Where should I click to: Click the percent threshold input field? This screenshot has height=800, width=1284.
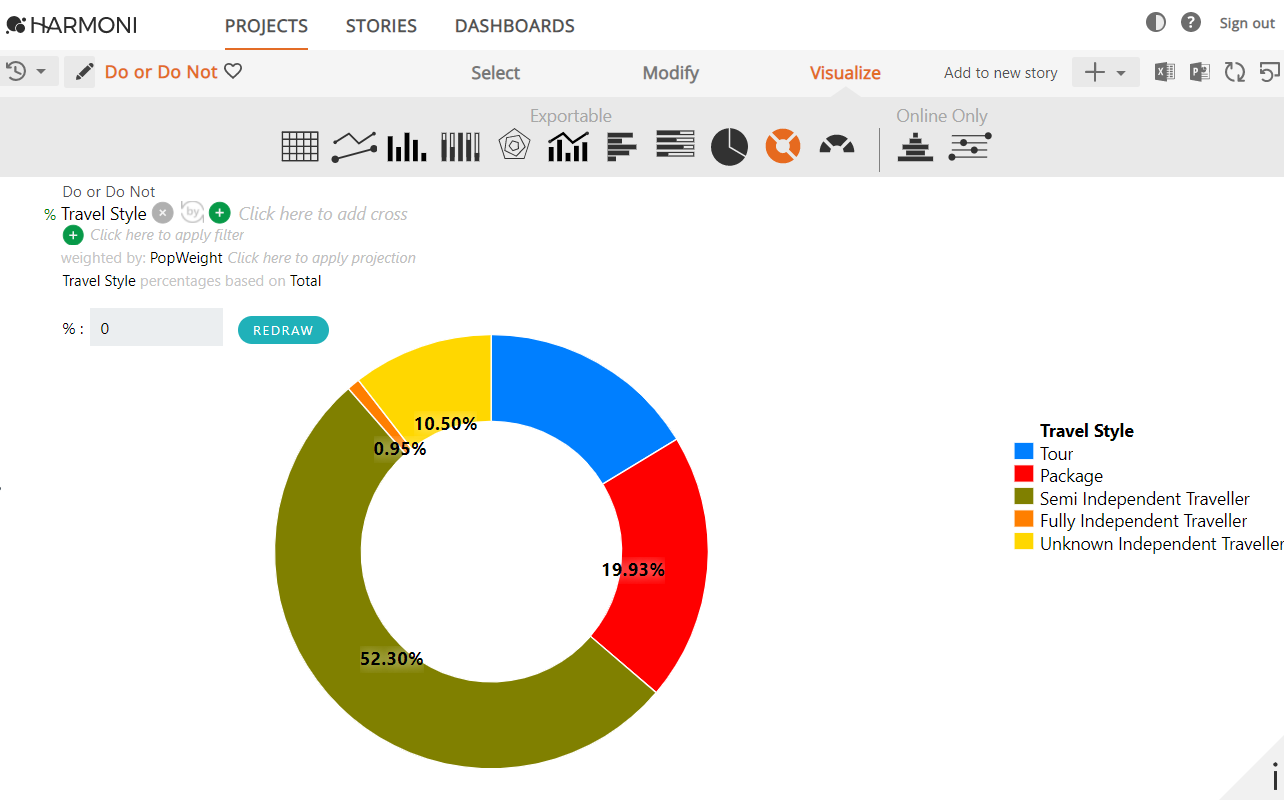tap(156, 328)
